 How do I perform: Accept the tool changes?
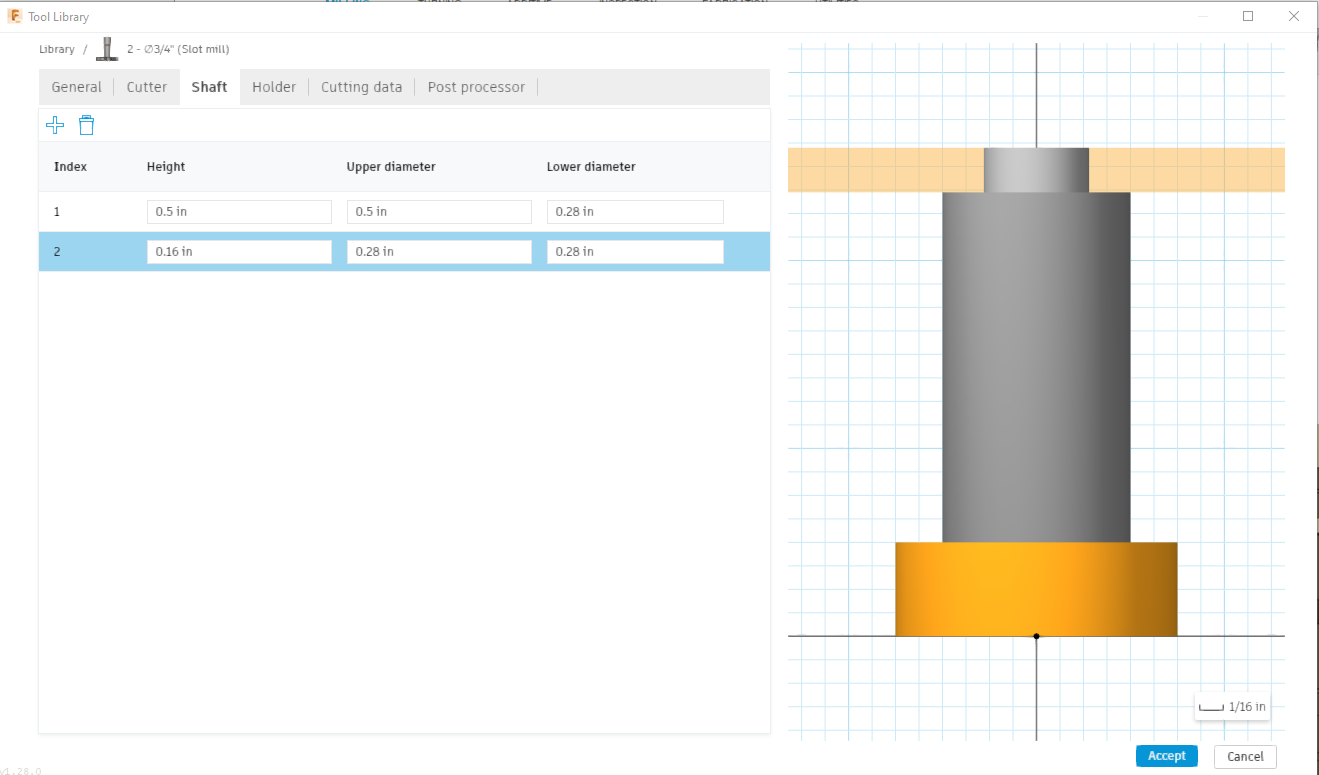coord(1166,755)
